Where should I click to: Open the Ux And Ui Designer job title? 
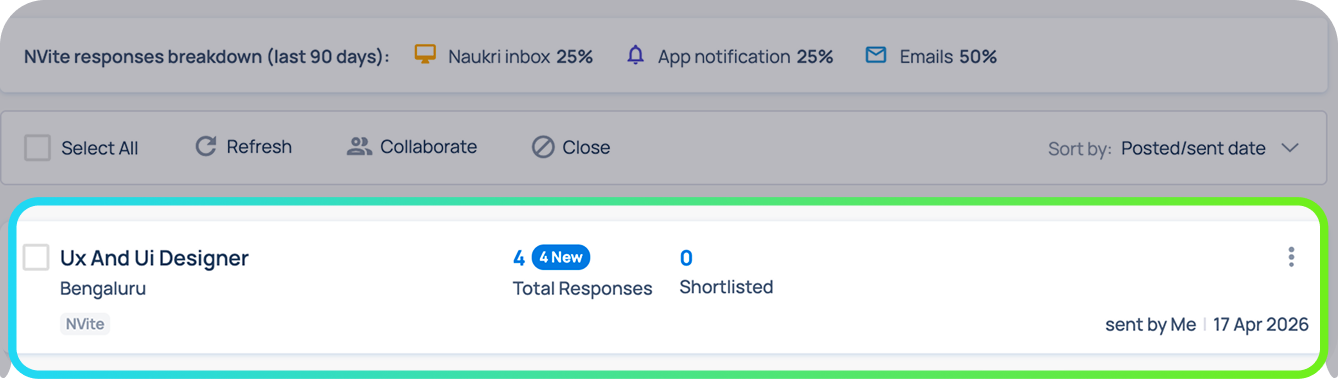coord(154,258)
